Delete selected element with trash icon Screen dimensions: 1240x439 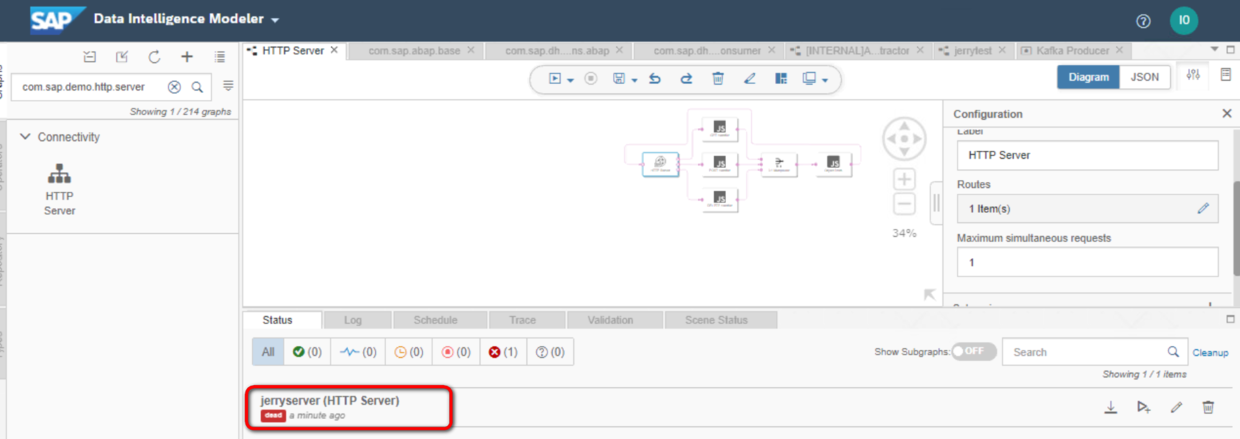[x=718, y=78]
